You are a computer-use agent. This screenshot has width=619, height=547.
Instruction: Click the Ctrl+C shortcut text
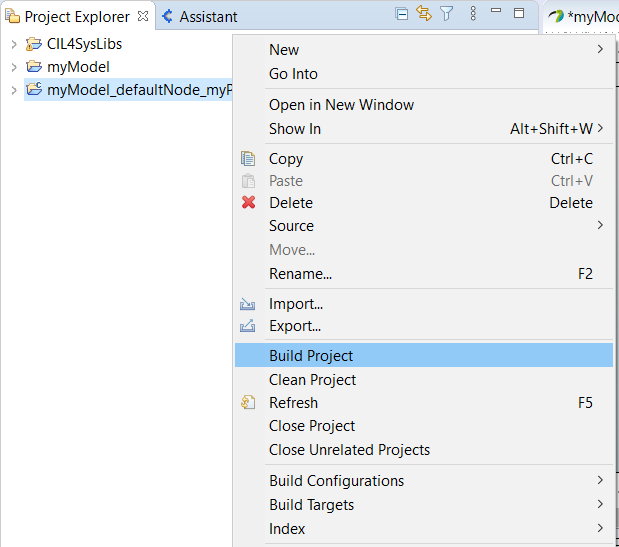point(572,159)
